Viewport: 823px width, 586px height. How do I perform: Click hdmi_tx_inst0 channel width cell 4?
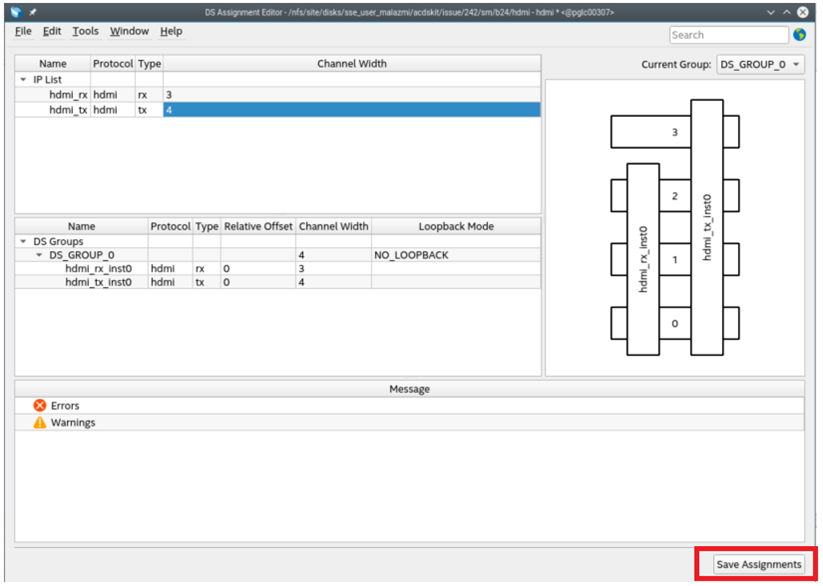coord(333,282)
